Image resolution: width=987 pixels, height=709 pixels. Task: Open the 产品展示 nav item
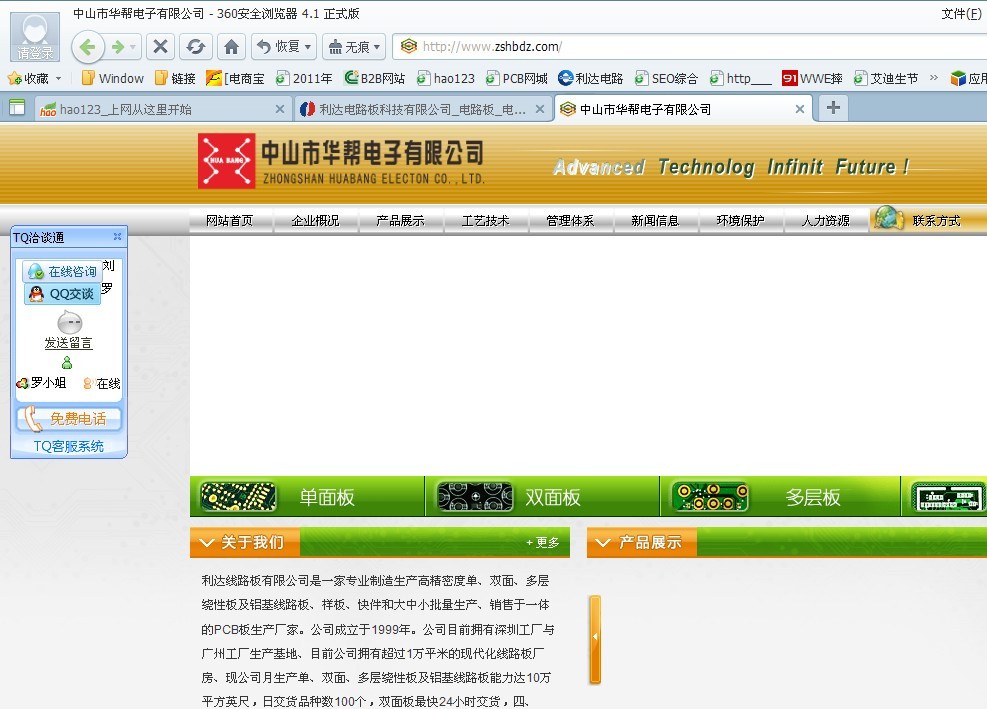coord(400,220)
